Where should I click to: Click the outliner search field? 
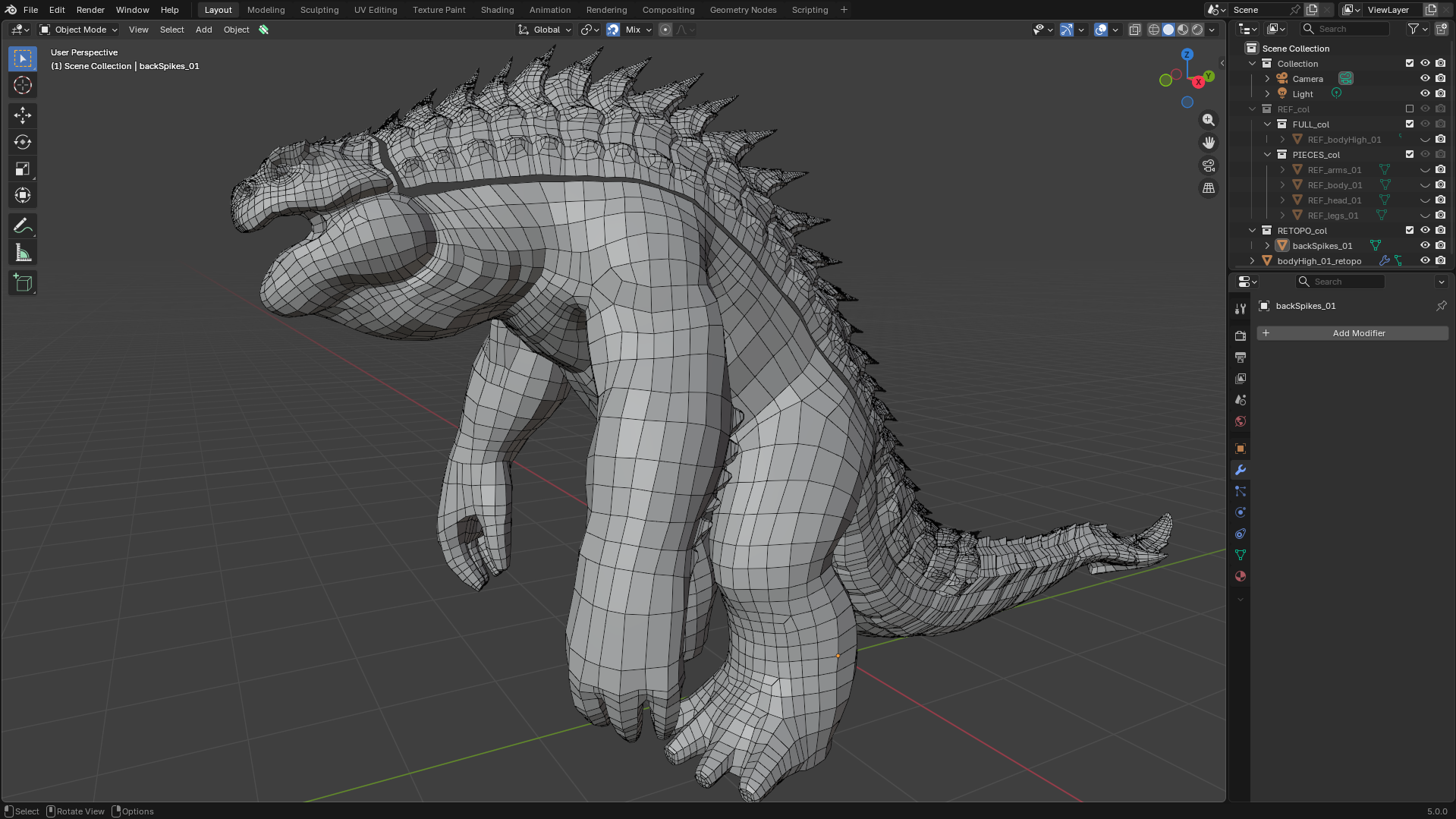(1345, 29)
